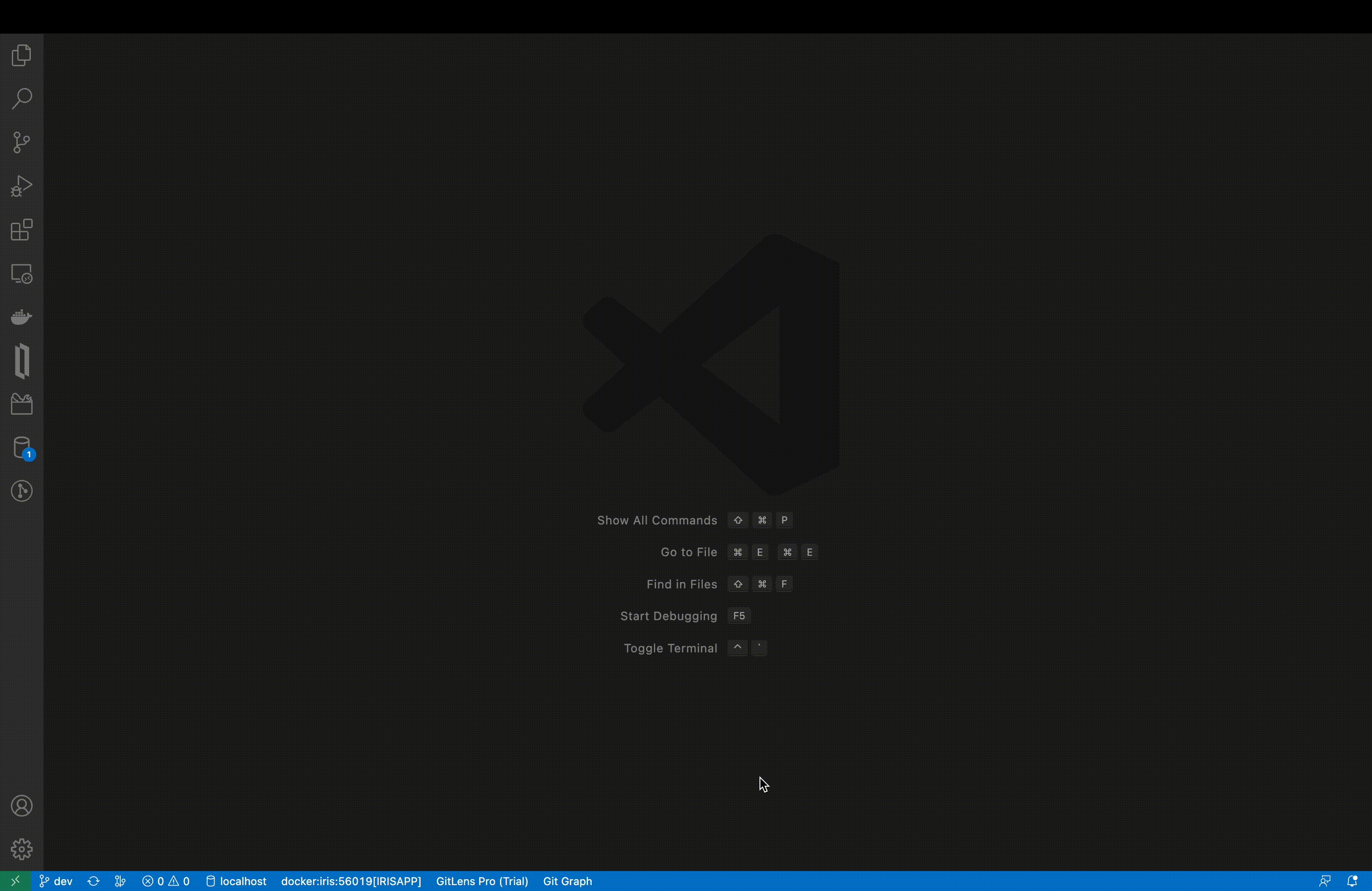The width and height of the screenshot is (1372, 891).
Task: Click the Synchronize Changes icon
Action: click(x=93, y=881)
